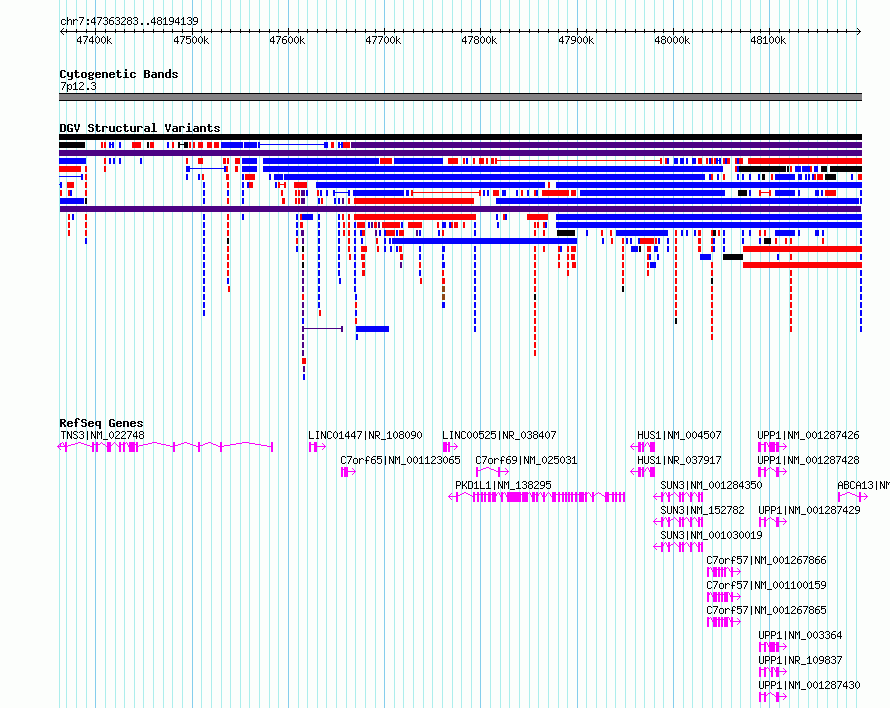The height and width of the screenshot is (708, 890).
Task: Click the gene glyph beneath C7orf65|NM_001123065
Action: [348, 472]
